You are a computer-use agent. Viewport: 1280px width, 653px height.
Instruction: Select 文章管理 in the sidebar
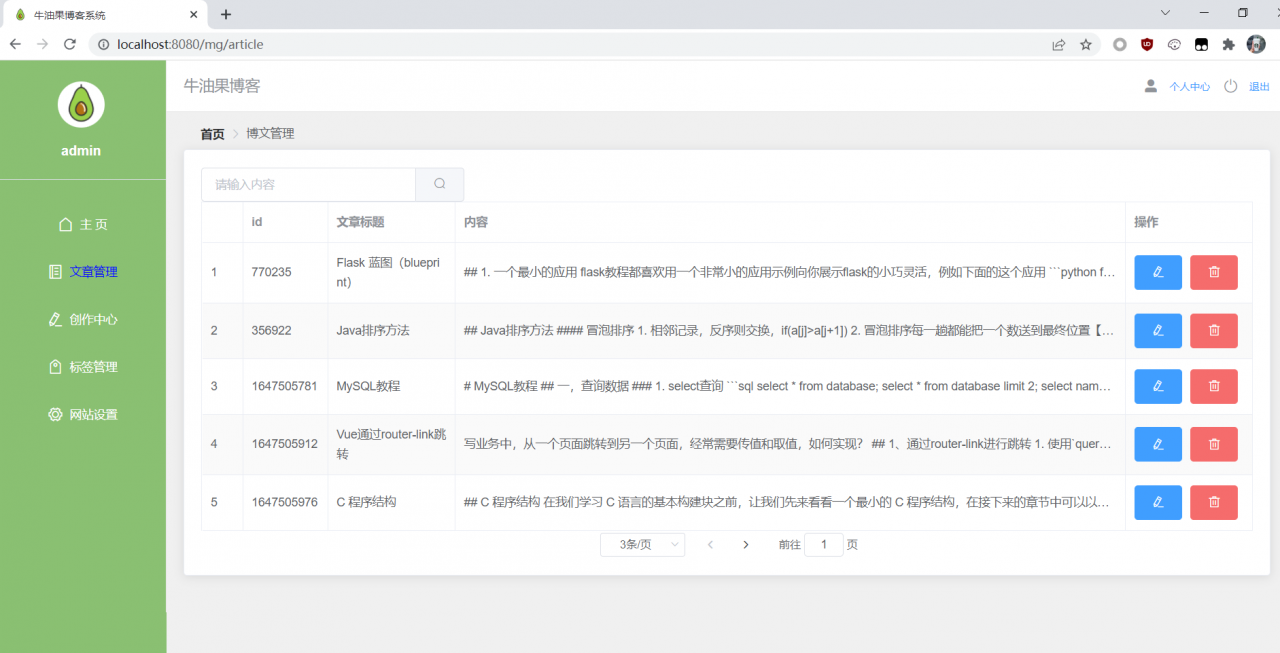tap(83, 272)
